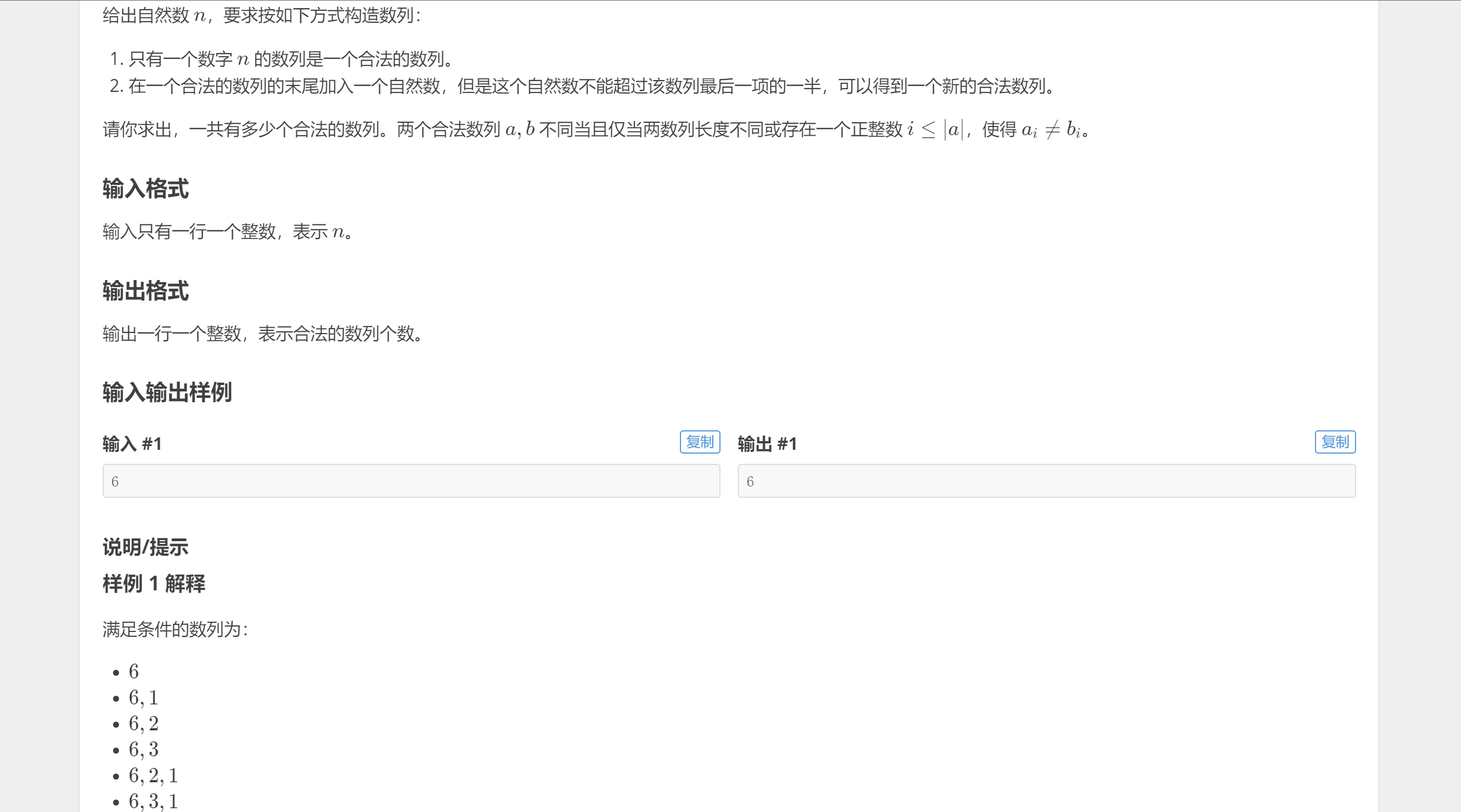
Task: Click the 输出 #1 label
Action: [768, 444]
